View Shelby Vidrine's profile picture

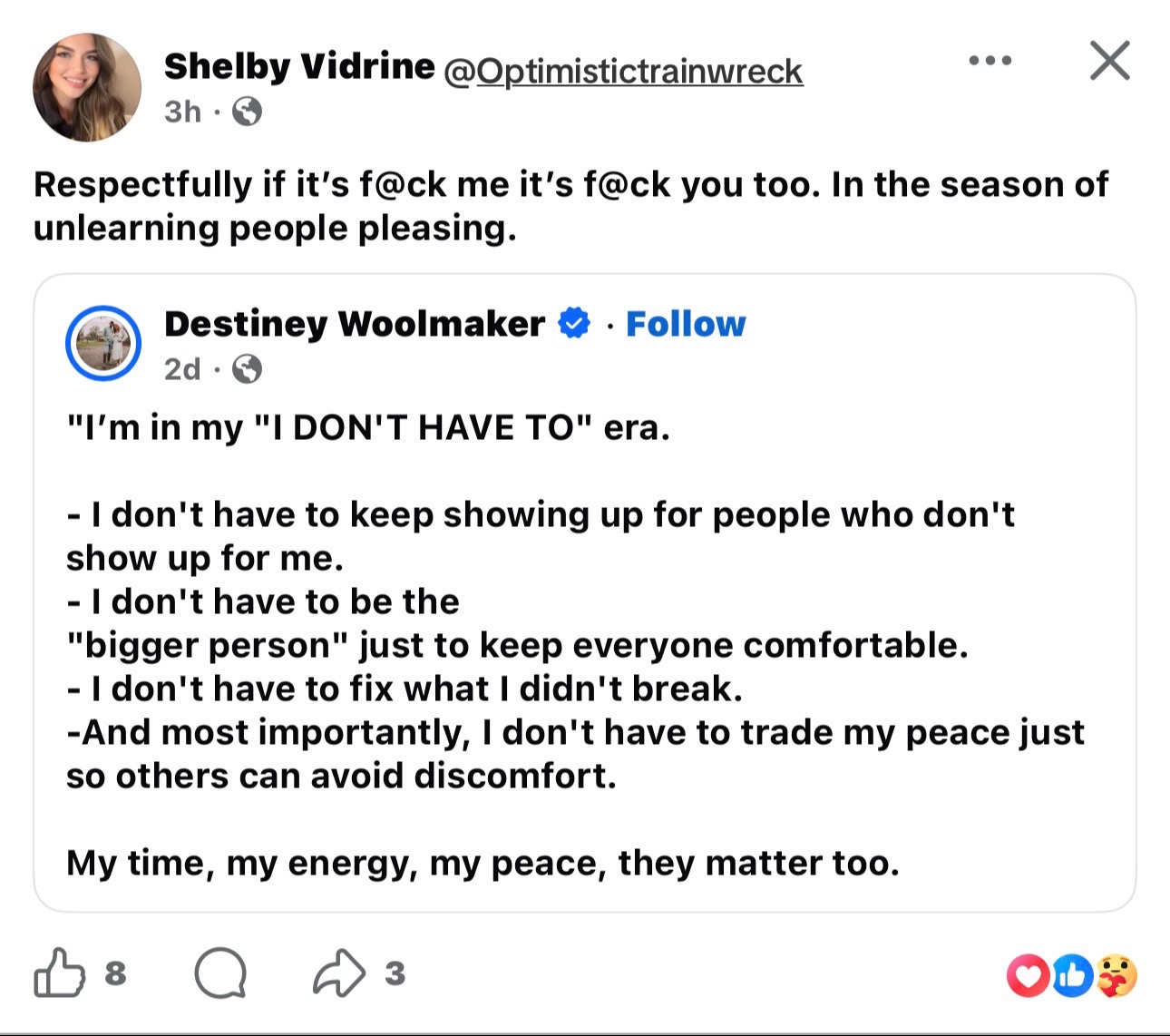tap(87, 88)
